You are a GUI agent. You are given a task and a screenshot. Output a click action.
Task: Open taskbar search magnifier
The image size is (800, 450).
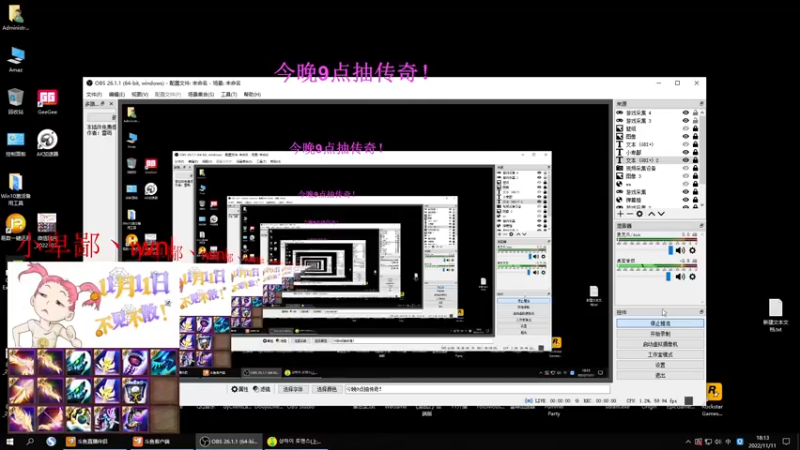click(30, 441)
